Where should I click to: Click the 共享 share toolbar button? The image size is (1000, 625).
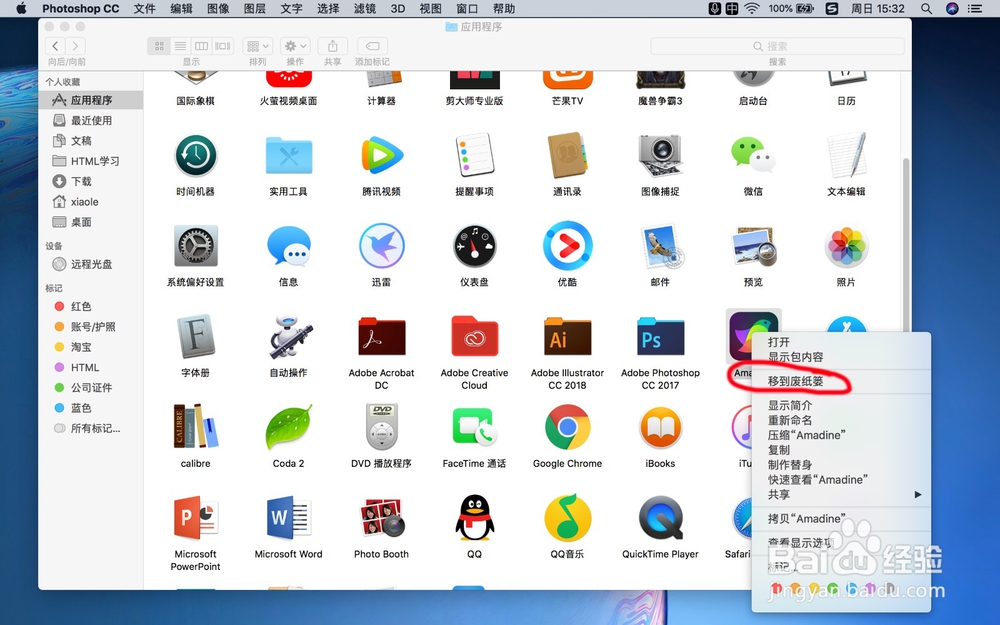point(332,46)
